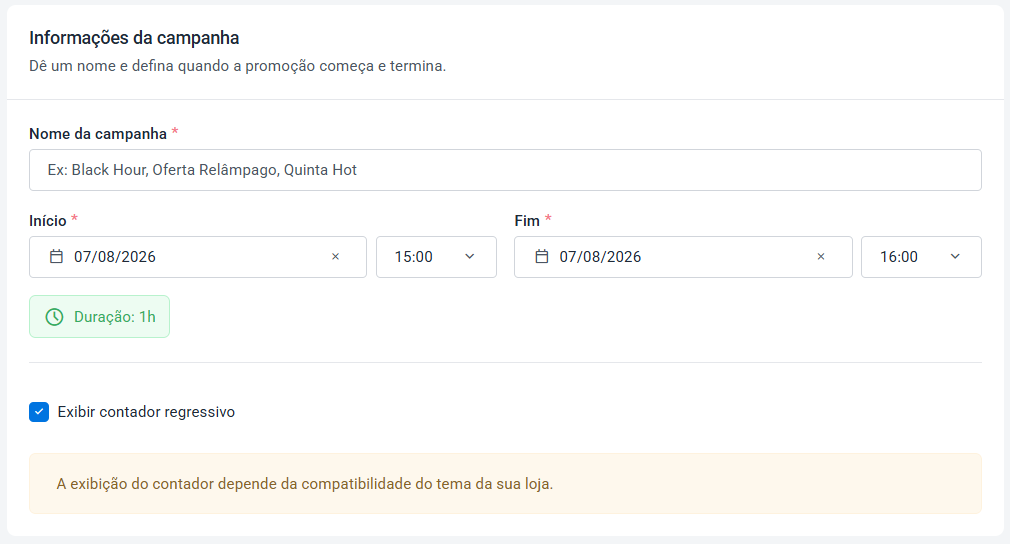The width and height of the screenshot is (1010, 544).
Task: Click the 'Informações da campanha' heading
Action: coord(134,38)
